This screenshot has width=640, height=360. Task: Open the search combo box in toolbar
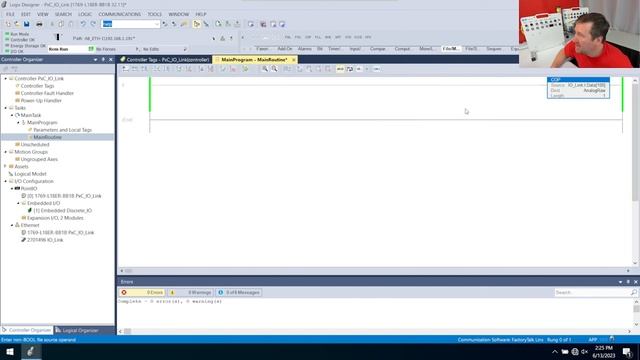[131, 24]
